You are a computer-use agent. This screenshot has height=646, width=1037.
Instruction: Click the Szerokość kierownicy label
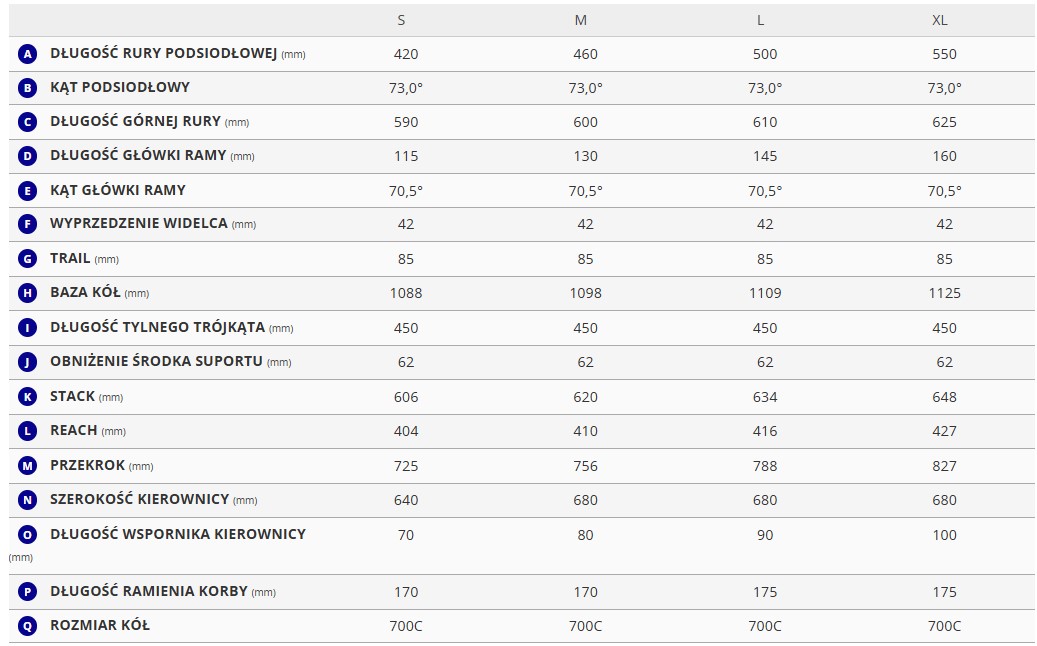click(140, 500)
